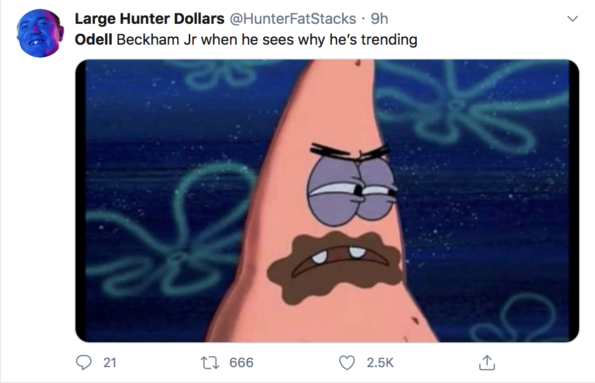
Task: Open the share tweet upload icon
Action: pos(487,363)
